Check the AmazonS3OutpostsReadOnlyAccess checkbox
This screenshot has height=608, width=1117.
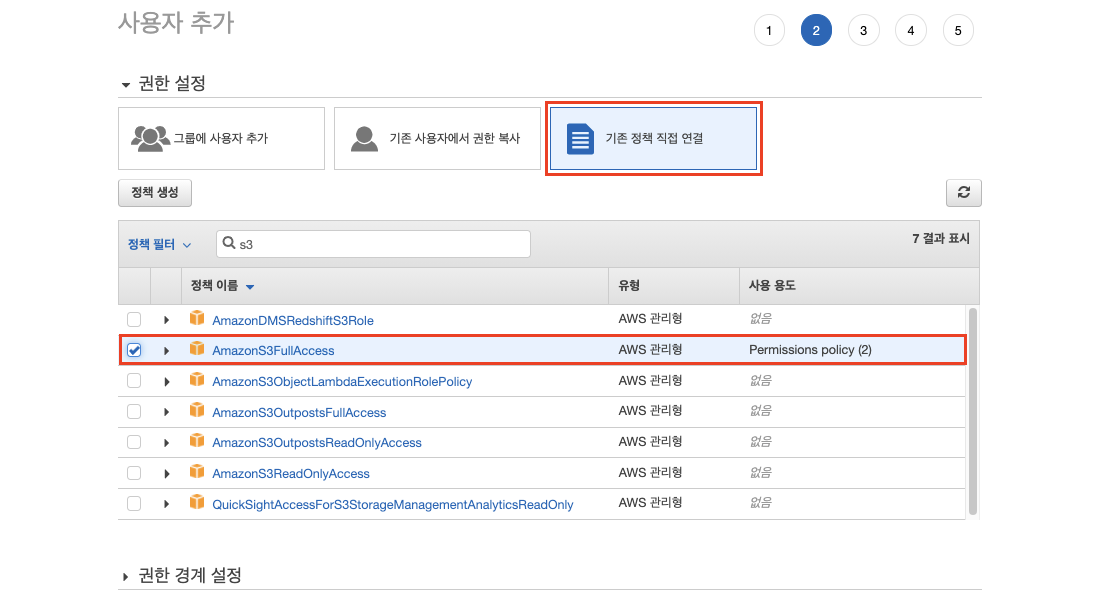134,442
